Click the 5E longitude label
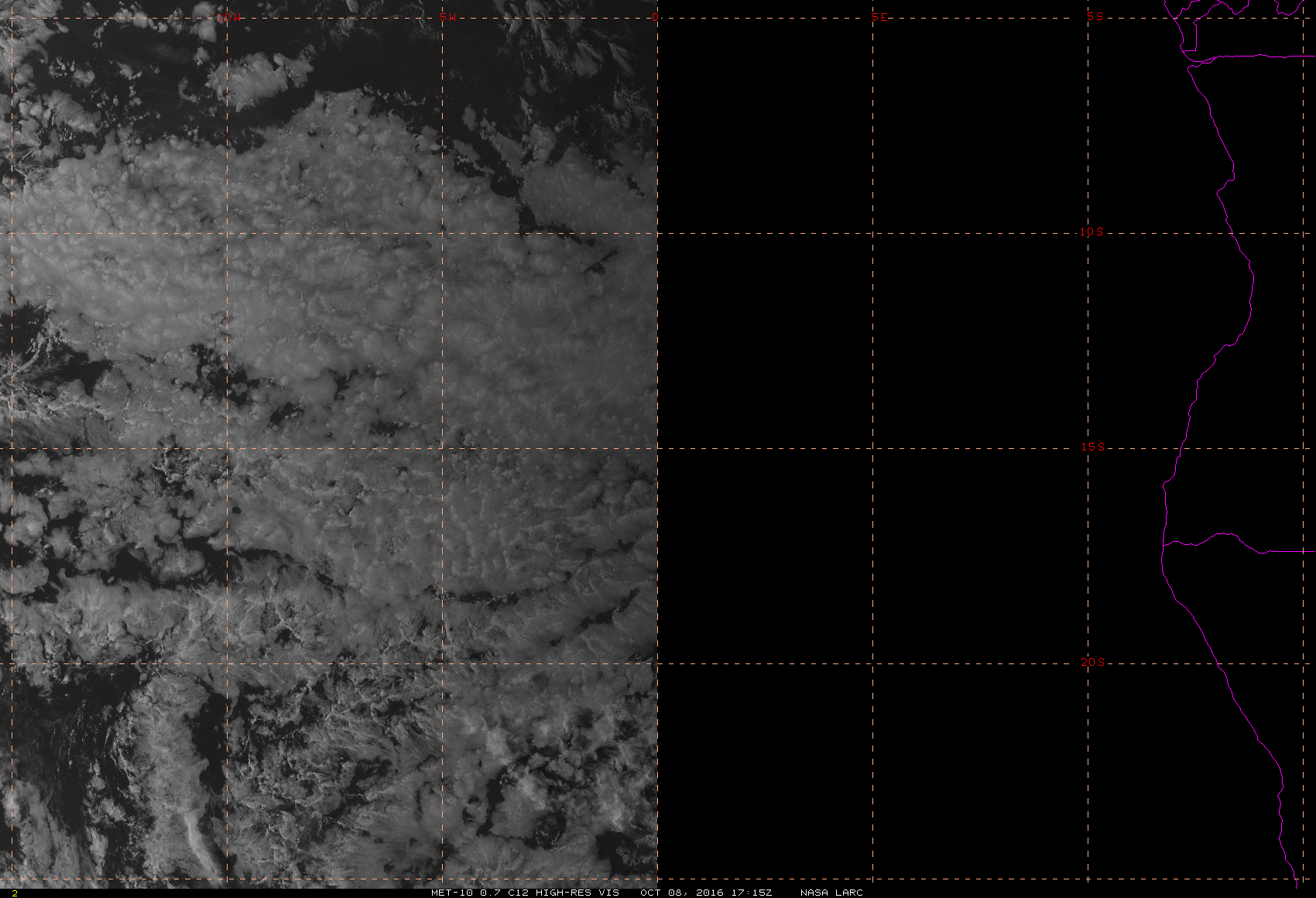 tap(879, 17)
